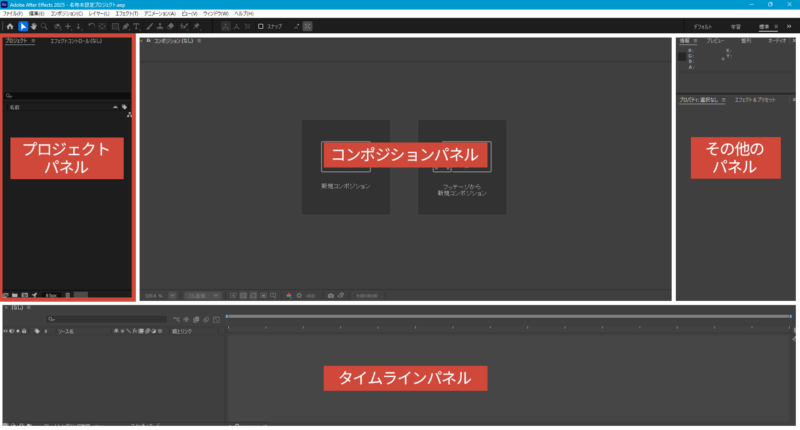Select the Clone Stamp tool
The height and width of the screenshot is (430, 800).
point(160,27)
